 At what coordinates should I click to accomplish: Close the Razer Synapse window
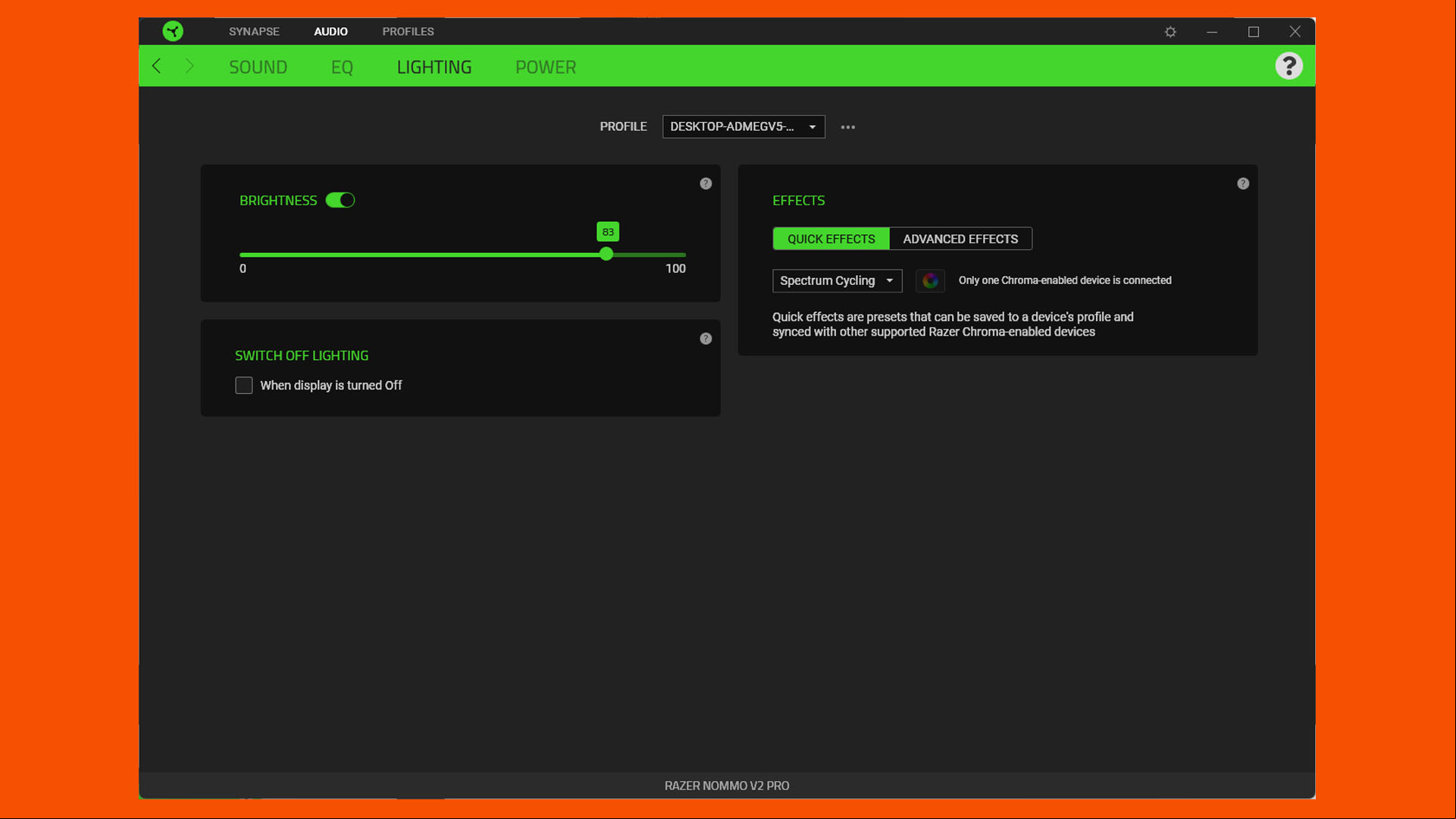point(1295,32)
